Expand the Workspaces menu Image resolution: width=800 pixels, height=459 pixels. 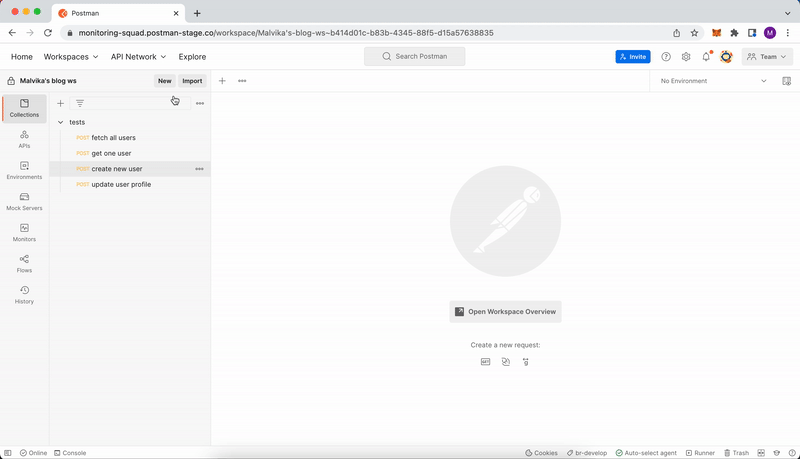71,57
